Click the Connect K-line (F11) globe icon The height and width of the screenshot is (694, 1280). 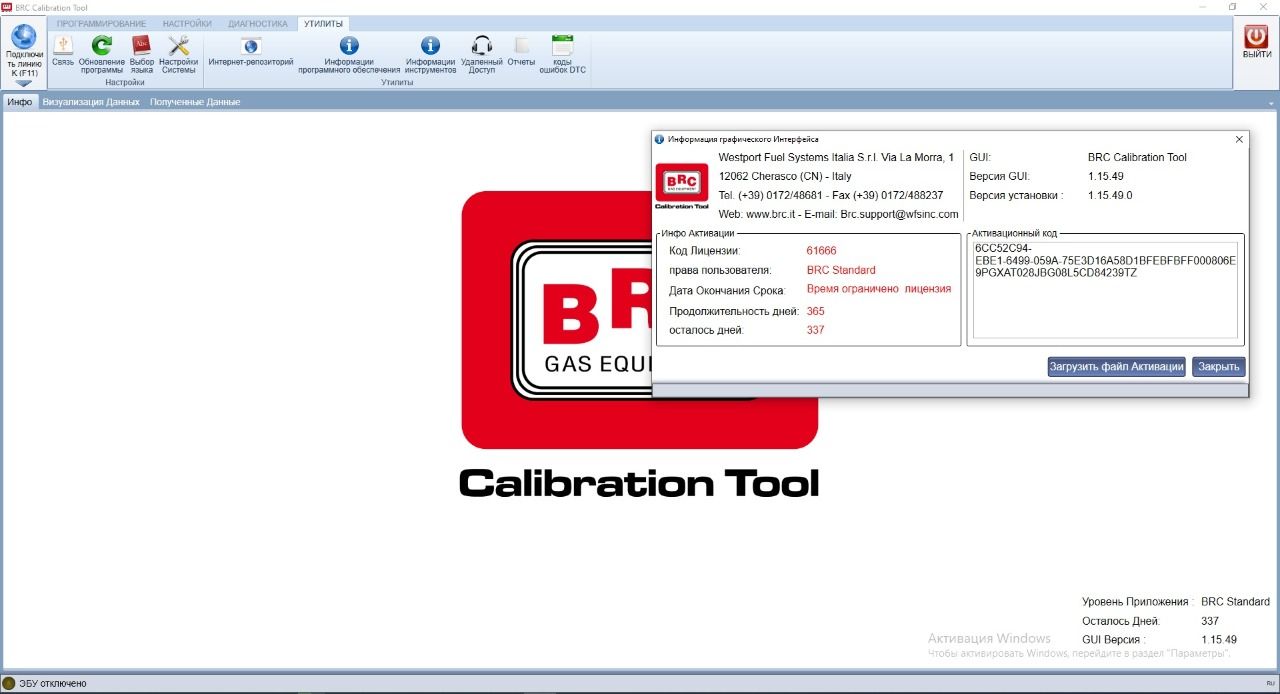tap(23, 38)
